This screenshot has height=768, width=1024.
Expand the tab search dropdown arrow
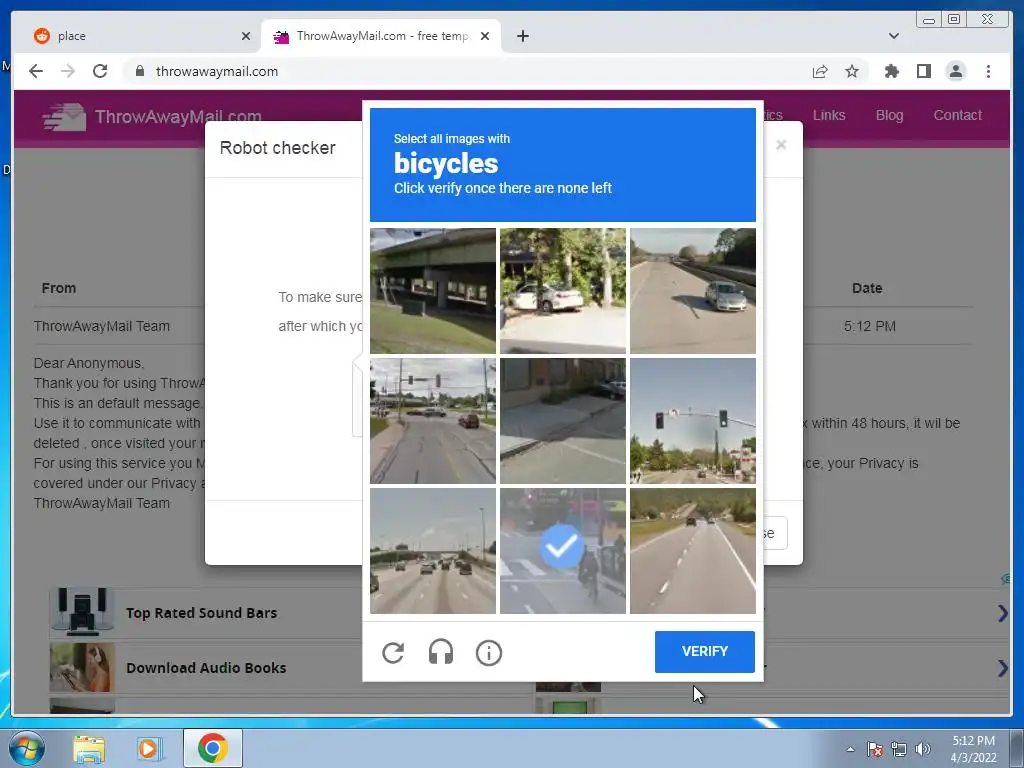tap(893, 36)
